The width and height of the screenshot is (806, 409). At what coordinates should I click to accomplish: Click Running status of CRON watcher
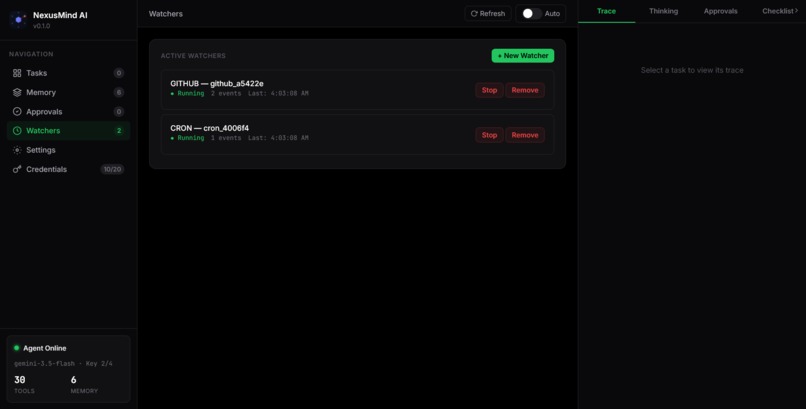pyautogui.click(x=188, y=138)
